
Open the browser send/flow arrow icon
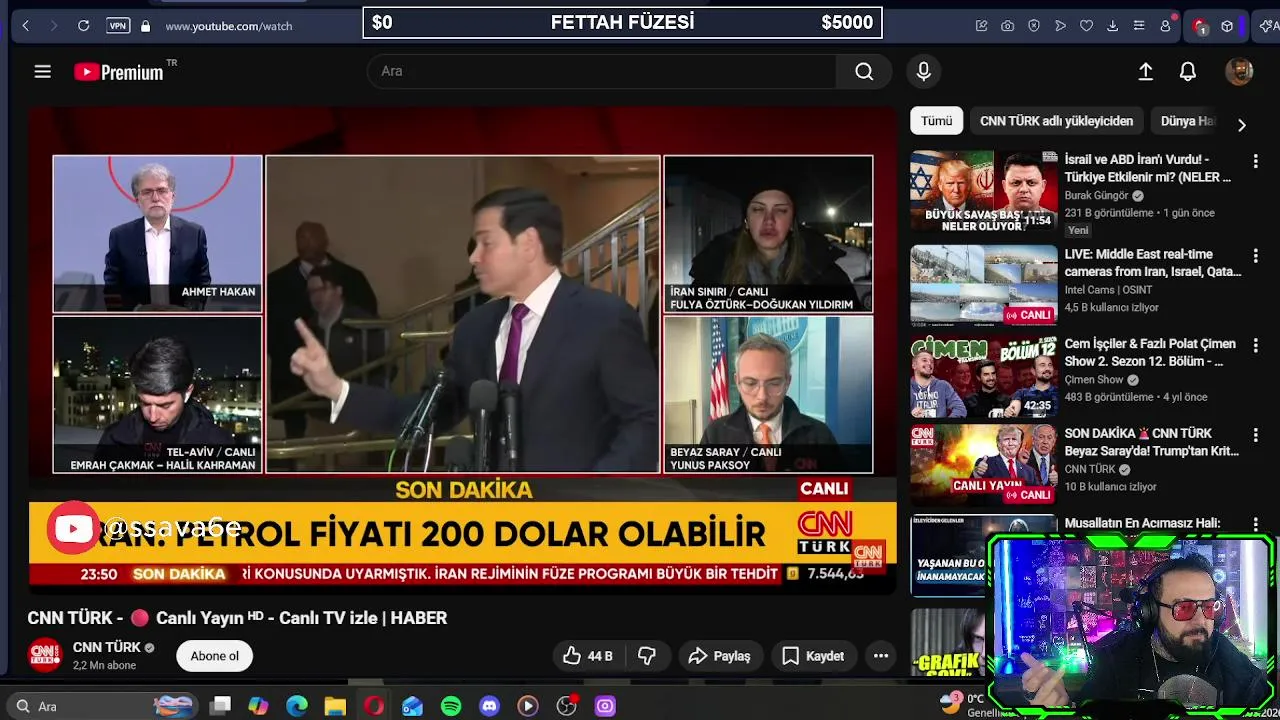pos(1060,26)
